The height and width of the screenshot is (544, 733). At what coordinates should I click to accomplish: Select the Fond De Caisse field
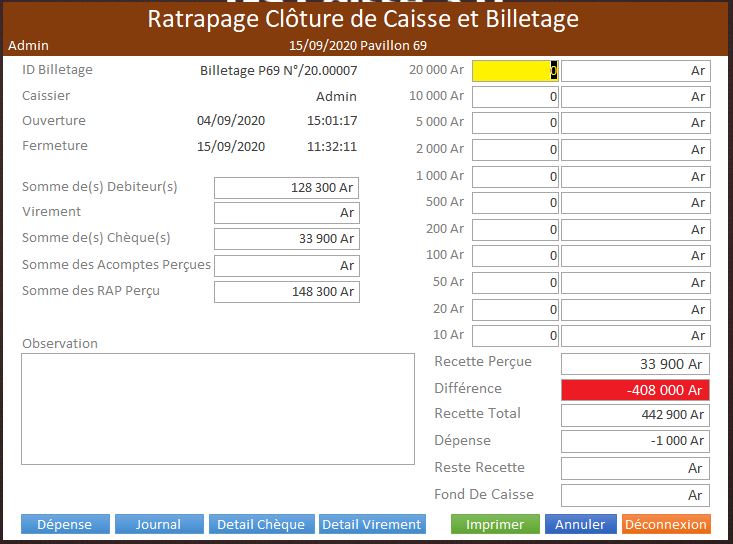(635, 495)
